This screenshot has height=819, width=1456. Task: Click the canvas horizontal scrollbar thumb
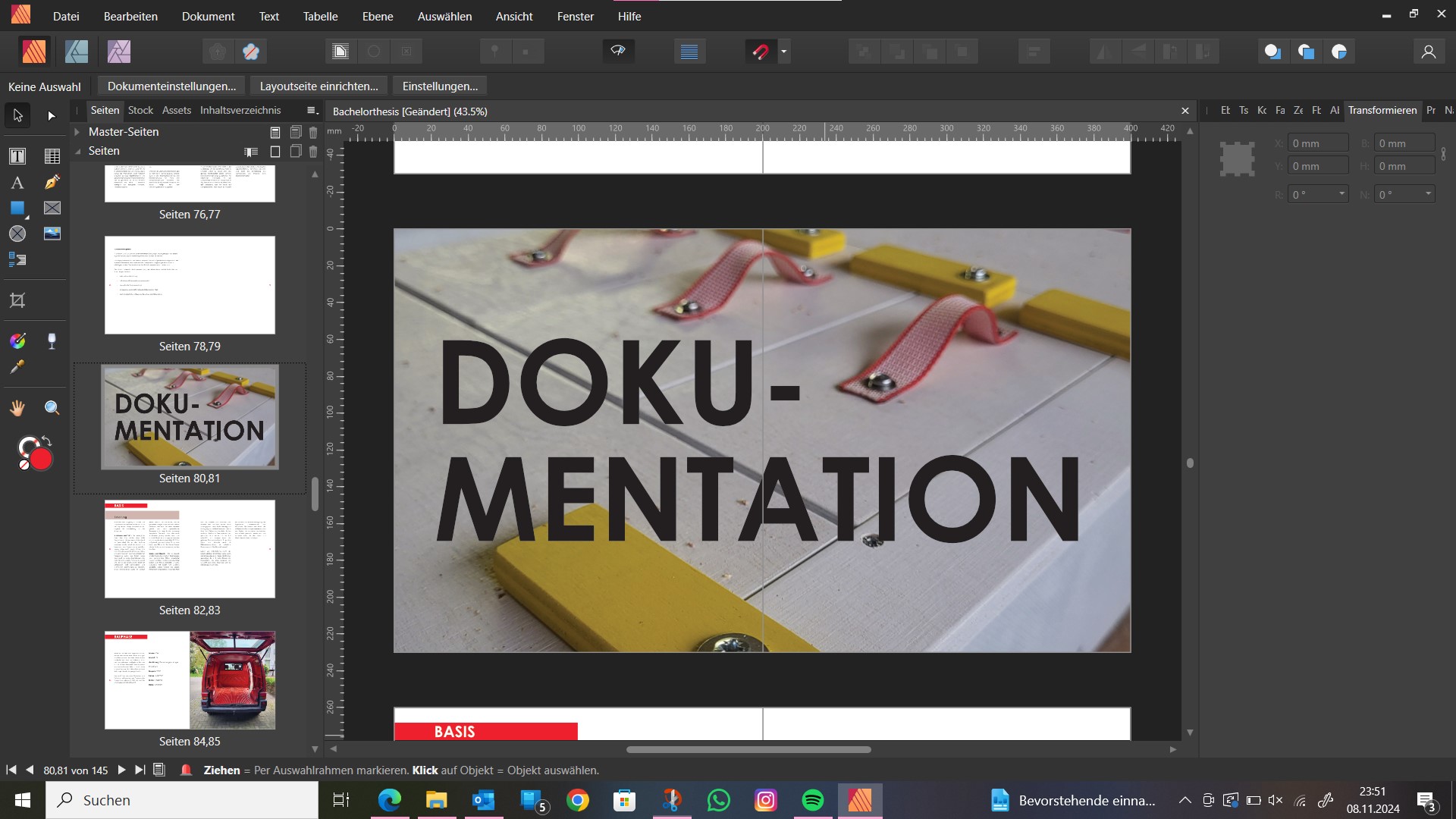[x=748, y=750]
